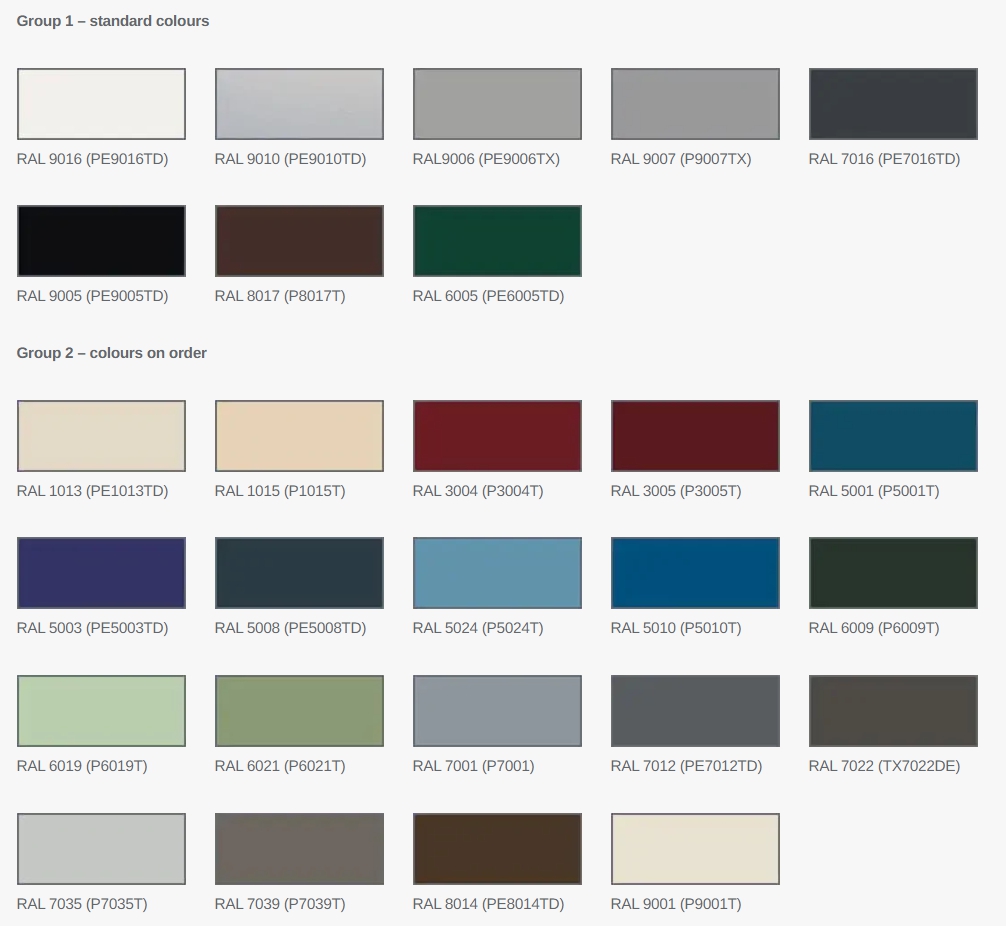This screenshot has height=926, width=1006.
Task: Choose the RAL 9001 cream swatch
Action: pyautogui.click(x=695, y=849)
